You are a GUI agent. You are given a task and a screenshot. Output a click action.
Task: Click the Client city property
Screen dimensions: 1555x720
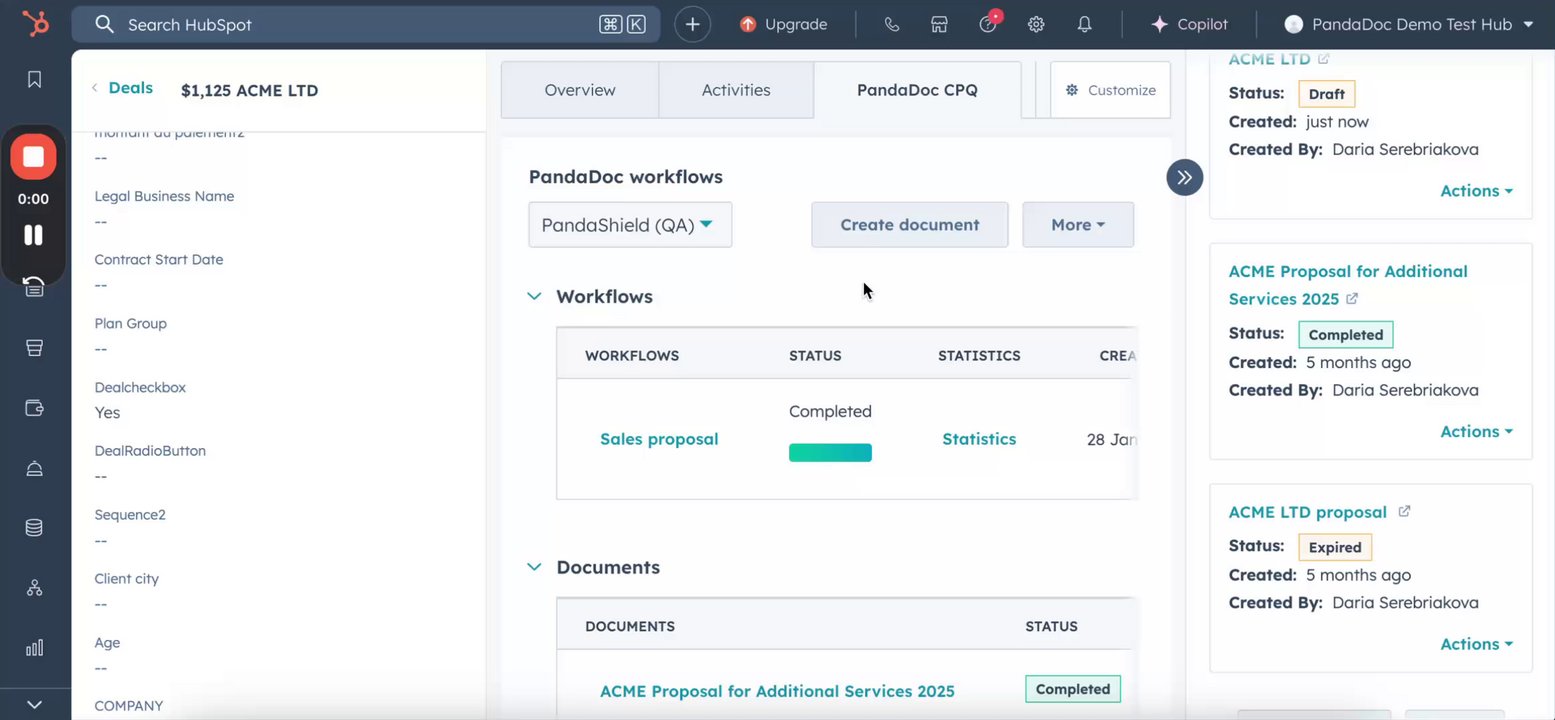(x=127, y=579)
